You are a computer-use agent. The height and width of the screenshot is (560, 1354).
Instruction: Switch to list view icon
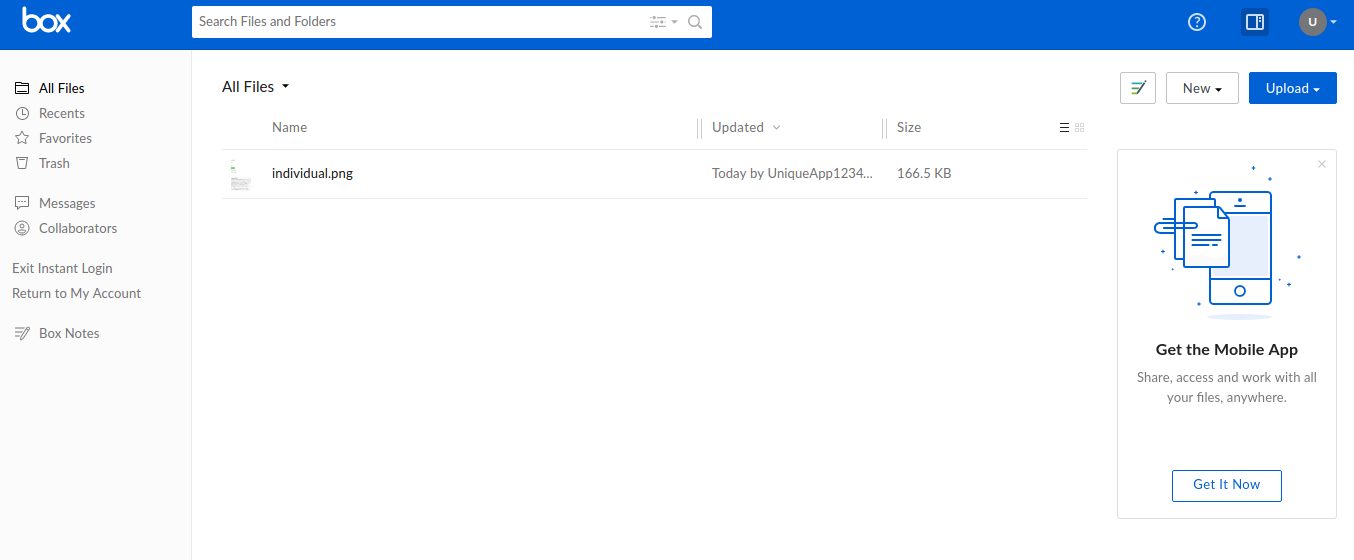pyautogui.click(x=1064, y=128)
